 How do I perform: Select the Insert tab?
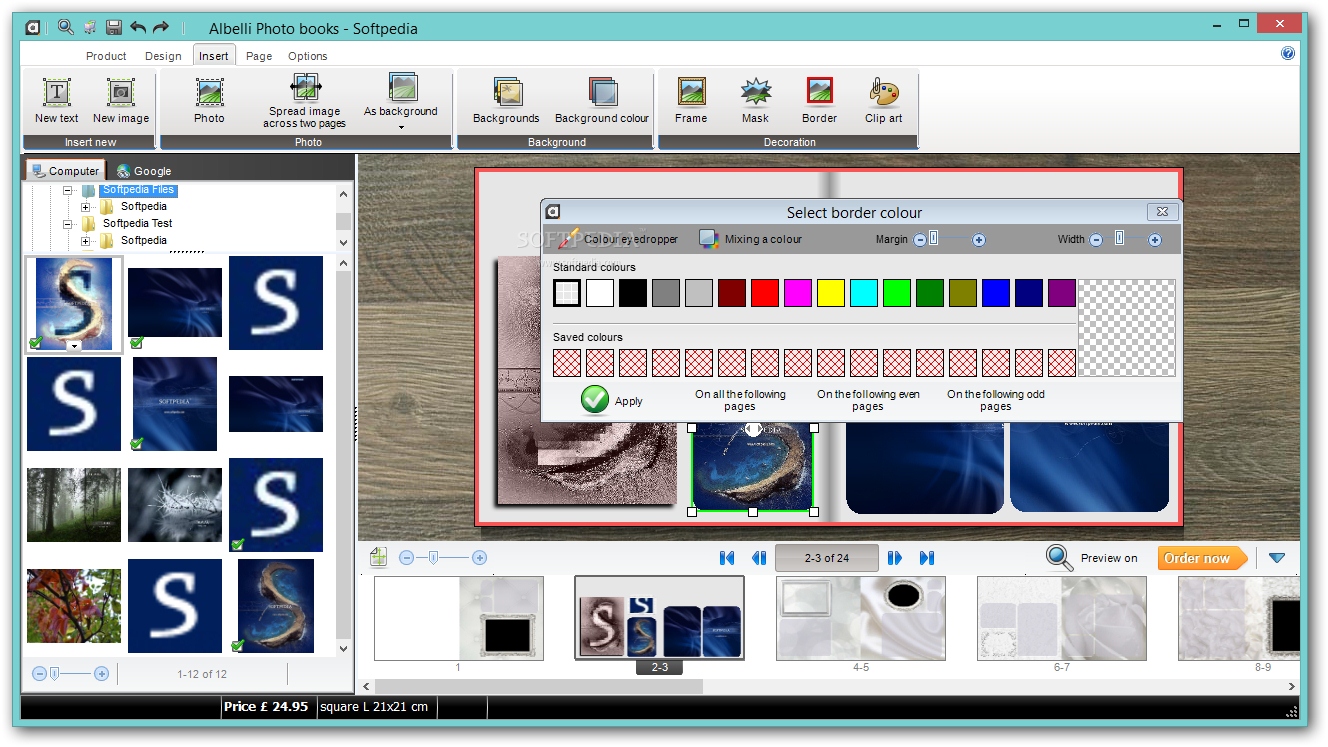pos(213,56)
